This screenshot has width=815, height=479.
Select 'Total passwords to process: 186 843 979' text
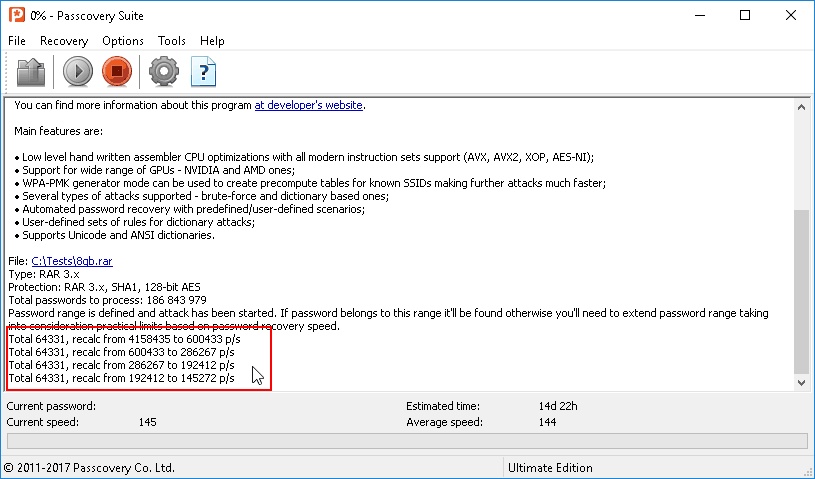[108, 300]
